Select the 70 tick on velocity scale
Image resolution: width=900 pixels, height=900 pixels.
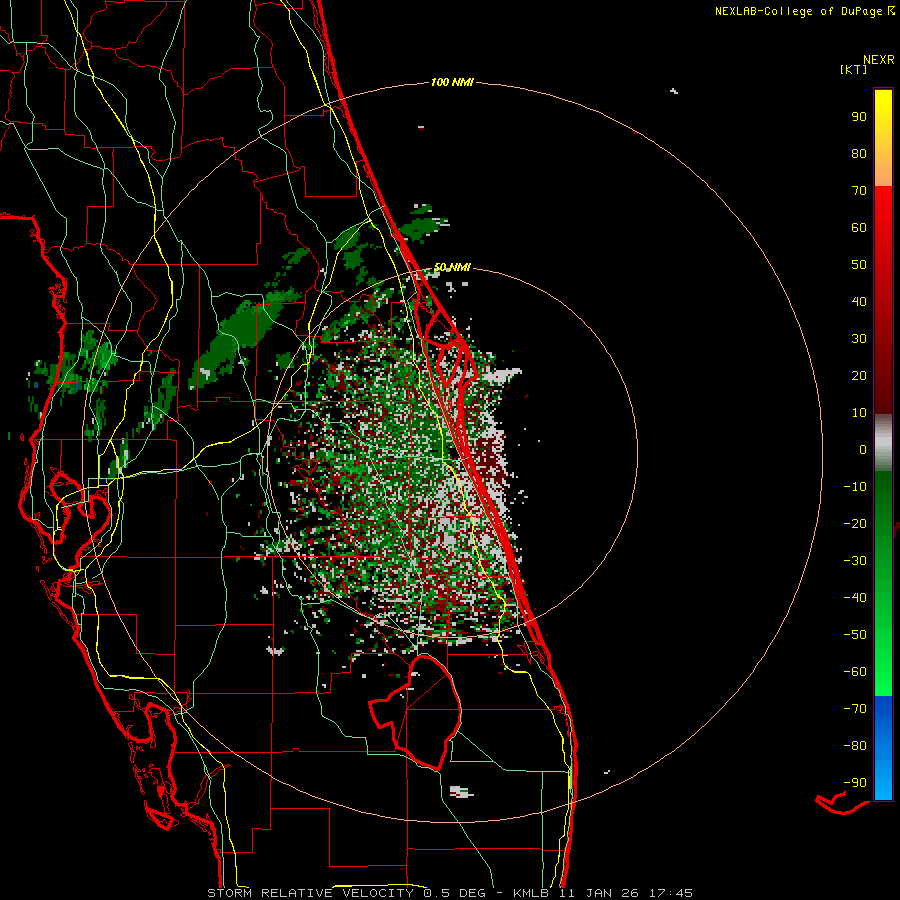click(859, 191)
